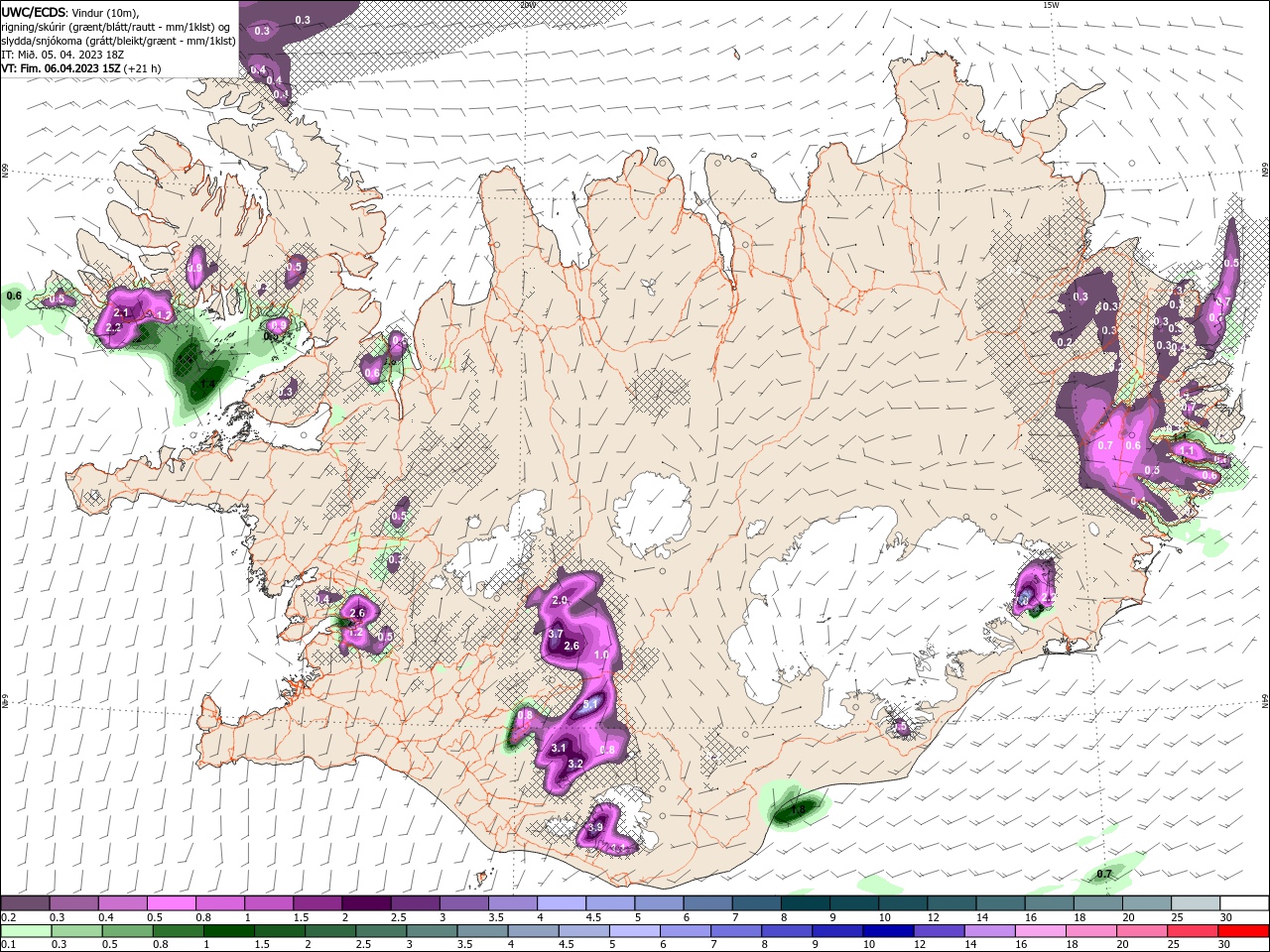Viewport: 1270px width, 952px height.
Task: Click the 2.1 value in the Westfjords
Action: click(x=122, y=312)
